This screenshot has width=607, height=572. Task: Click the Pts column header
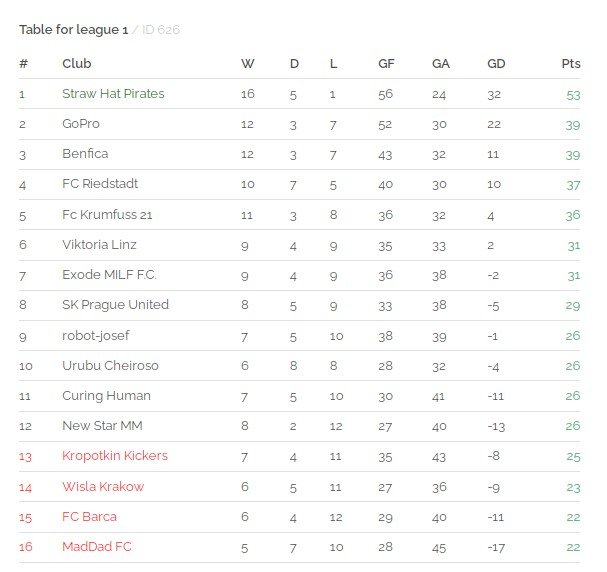tap(571, 63)
